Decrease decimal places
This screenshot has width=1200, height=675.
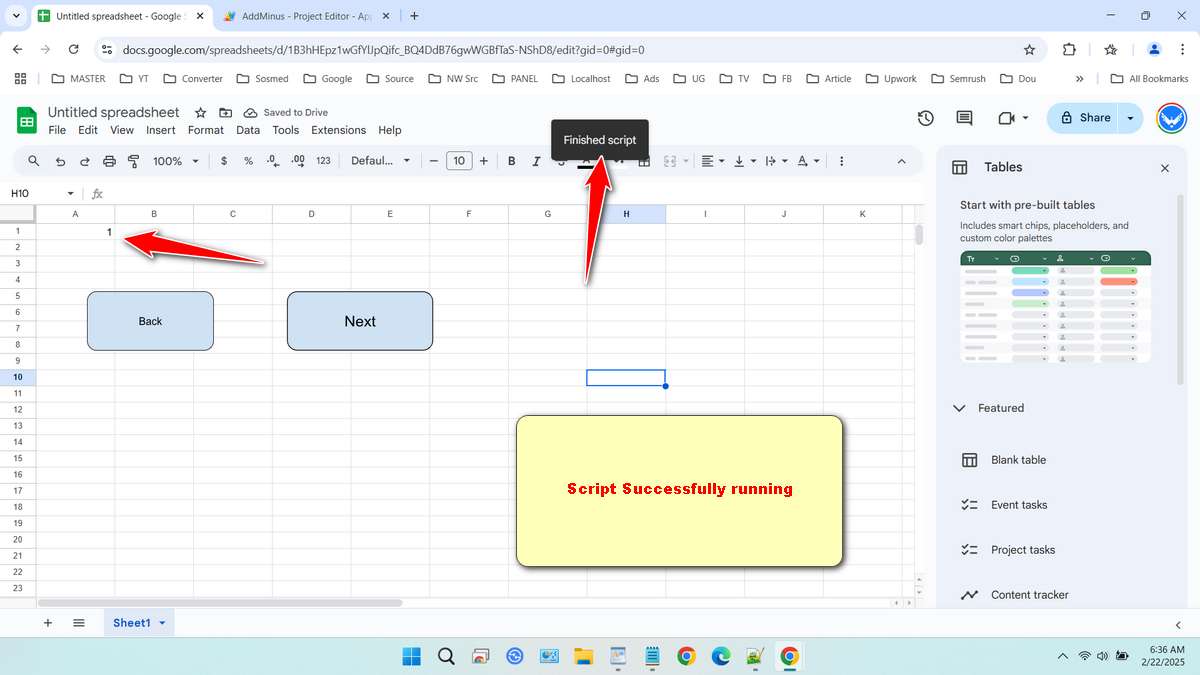click(x=272, y=160)
